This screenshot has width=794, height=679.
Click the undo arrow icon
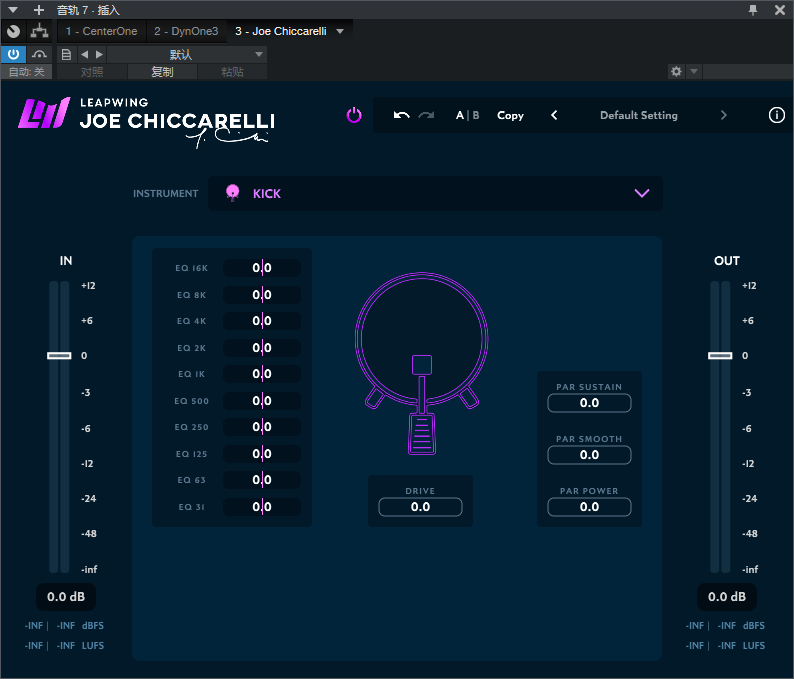(402, 115)
